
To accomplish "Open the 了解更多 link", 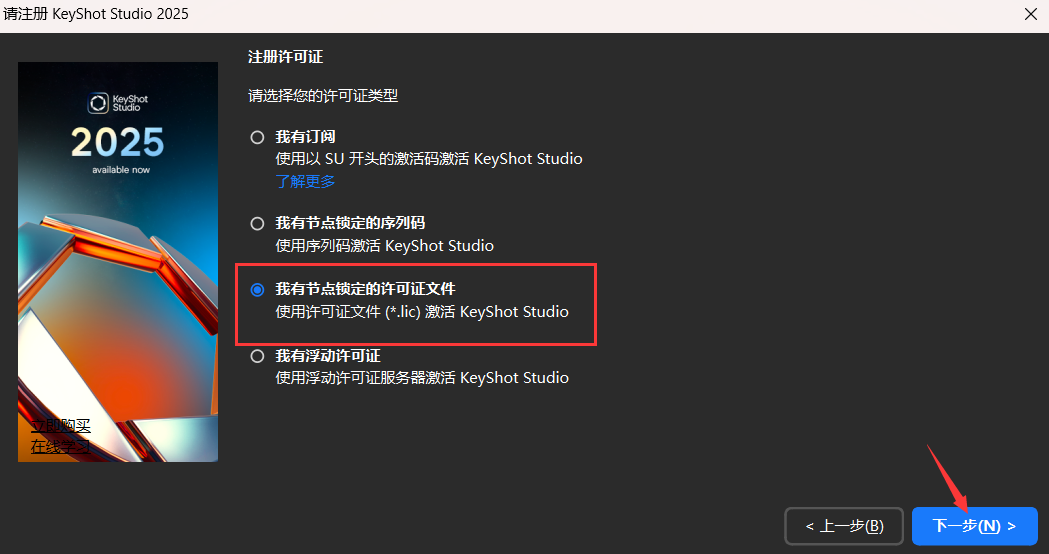I will click(x=305, y=181).
